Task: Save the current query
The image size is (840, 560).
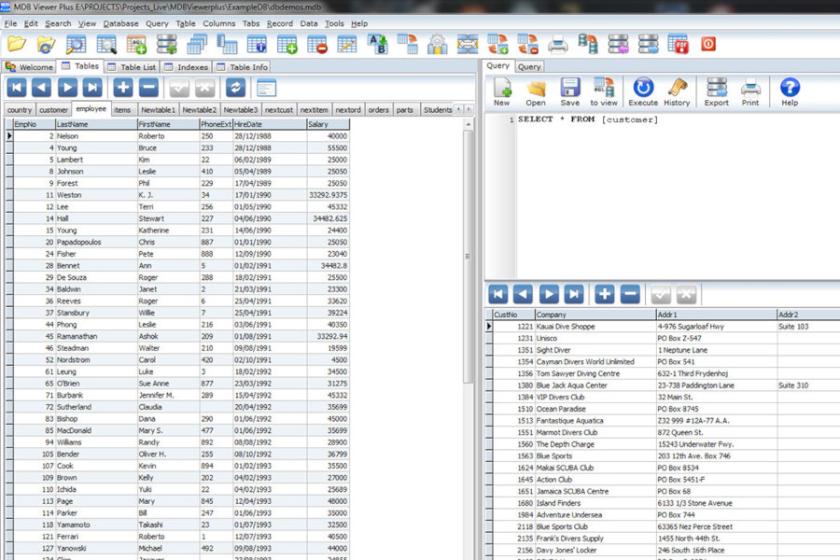Action: (570, 92)
